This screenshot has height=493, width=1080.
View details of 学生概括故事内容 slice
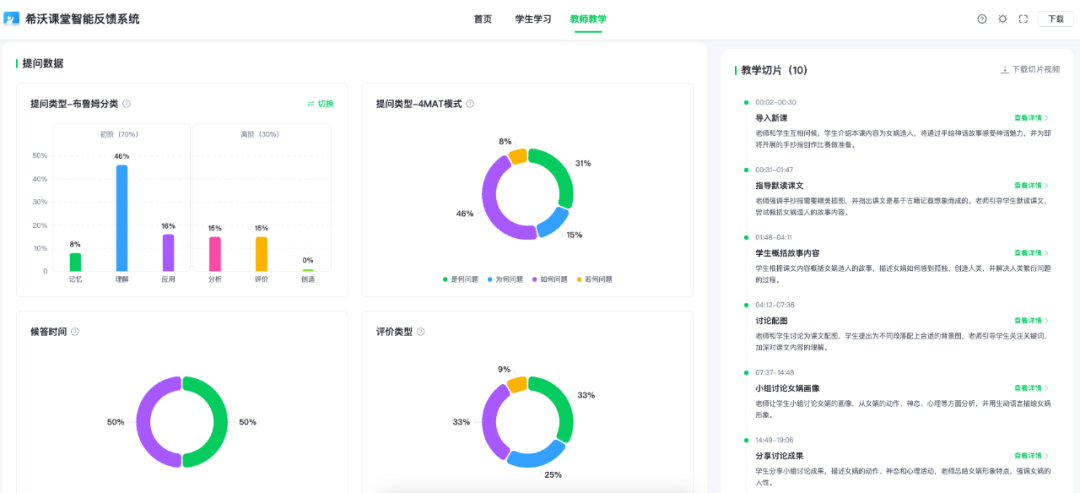1032,253
